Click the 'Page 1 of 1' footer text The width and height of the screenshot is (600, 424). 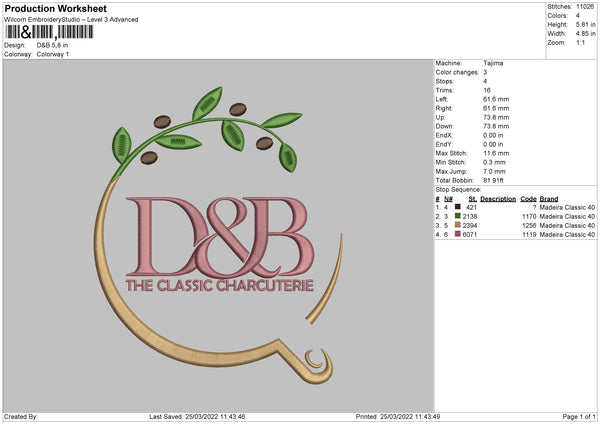tap(579, 416)
